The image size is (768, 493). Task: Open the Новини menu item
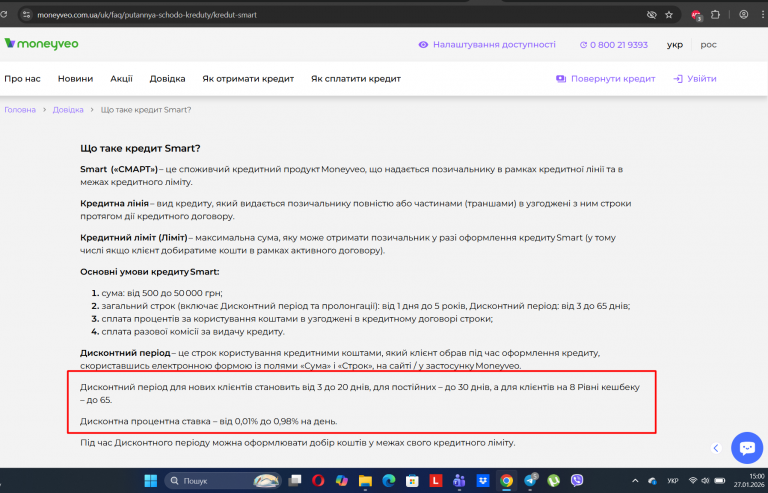[x=75, y=78]
